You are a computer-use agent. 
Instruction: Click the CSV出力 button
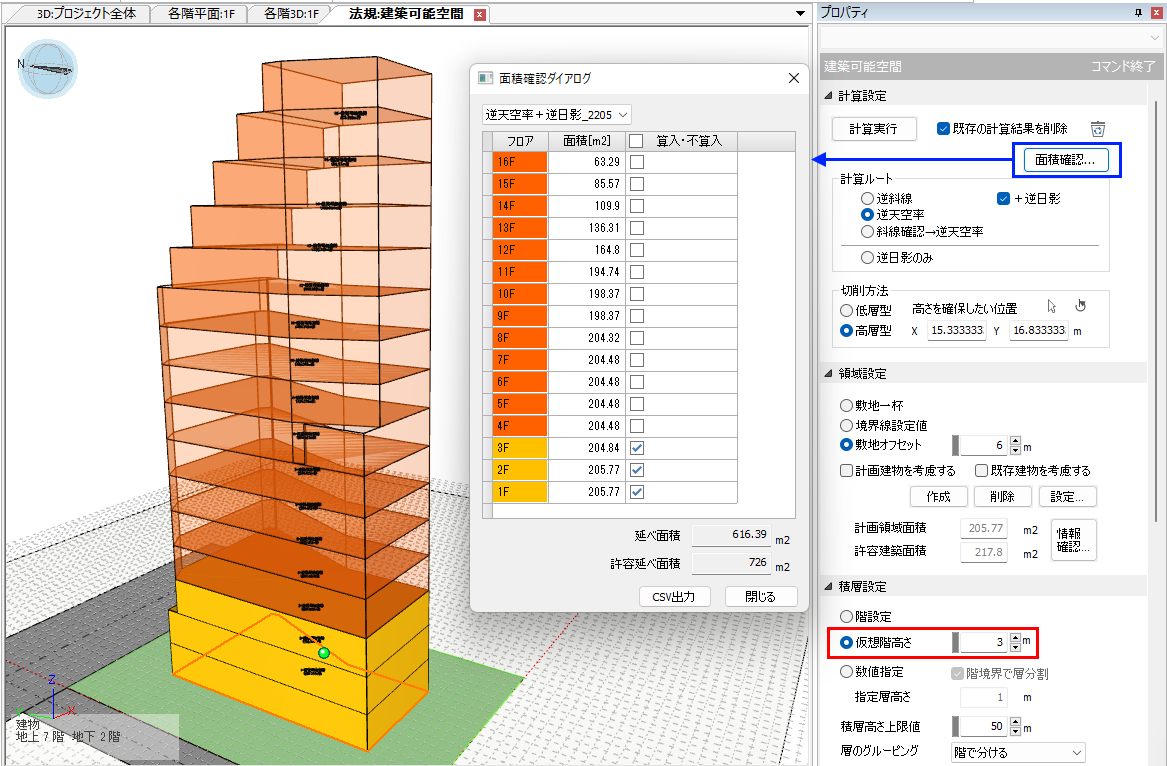click(674, 597)
